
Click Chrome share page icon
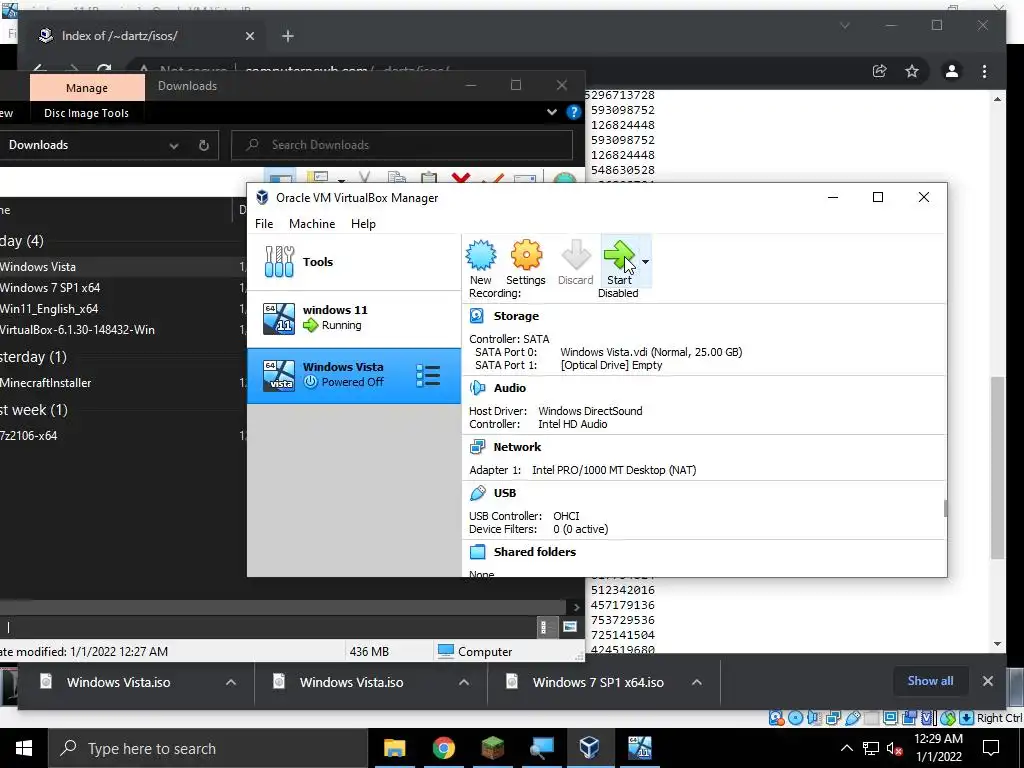pos(880,71)
